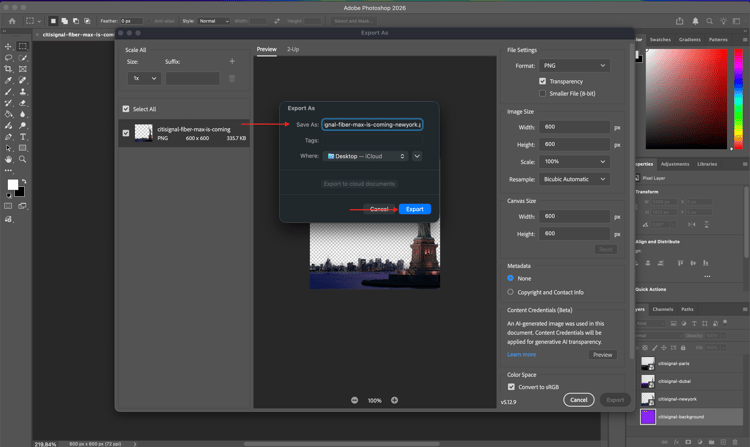Open the Where location dropdown showing Desktop
Screen dimensions: 750x447
tap(367, 156)
